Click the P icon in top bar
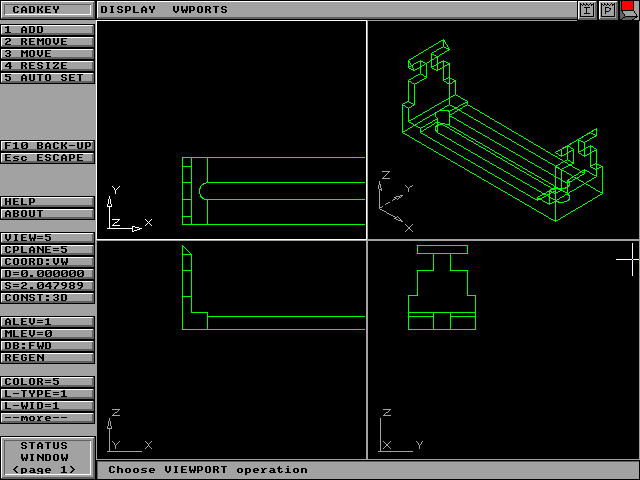 (608, 10)
